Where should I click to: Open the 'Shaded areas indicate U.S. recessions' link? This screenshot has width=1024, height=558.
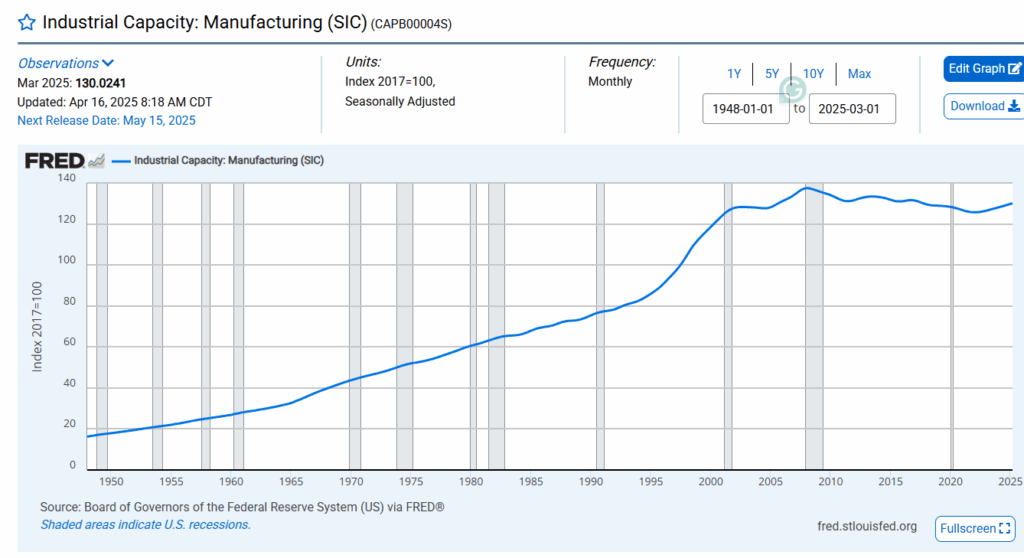(145, 525)
